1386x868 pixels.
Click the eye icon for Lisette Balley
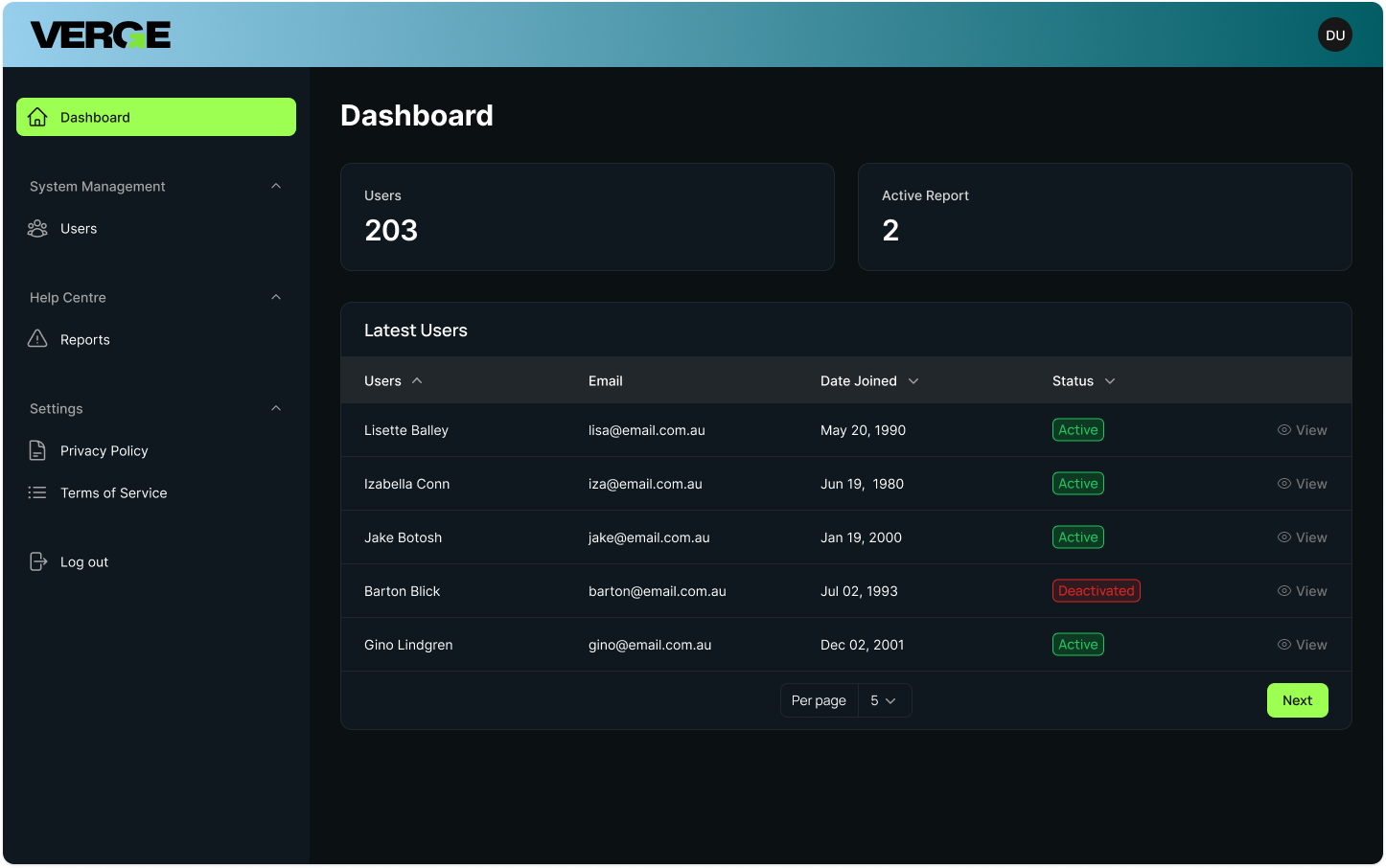[1284, 430]
